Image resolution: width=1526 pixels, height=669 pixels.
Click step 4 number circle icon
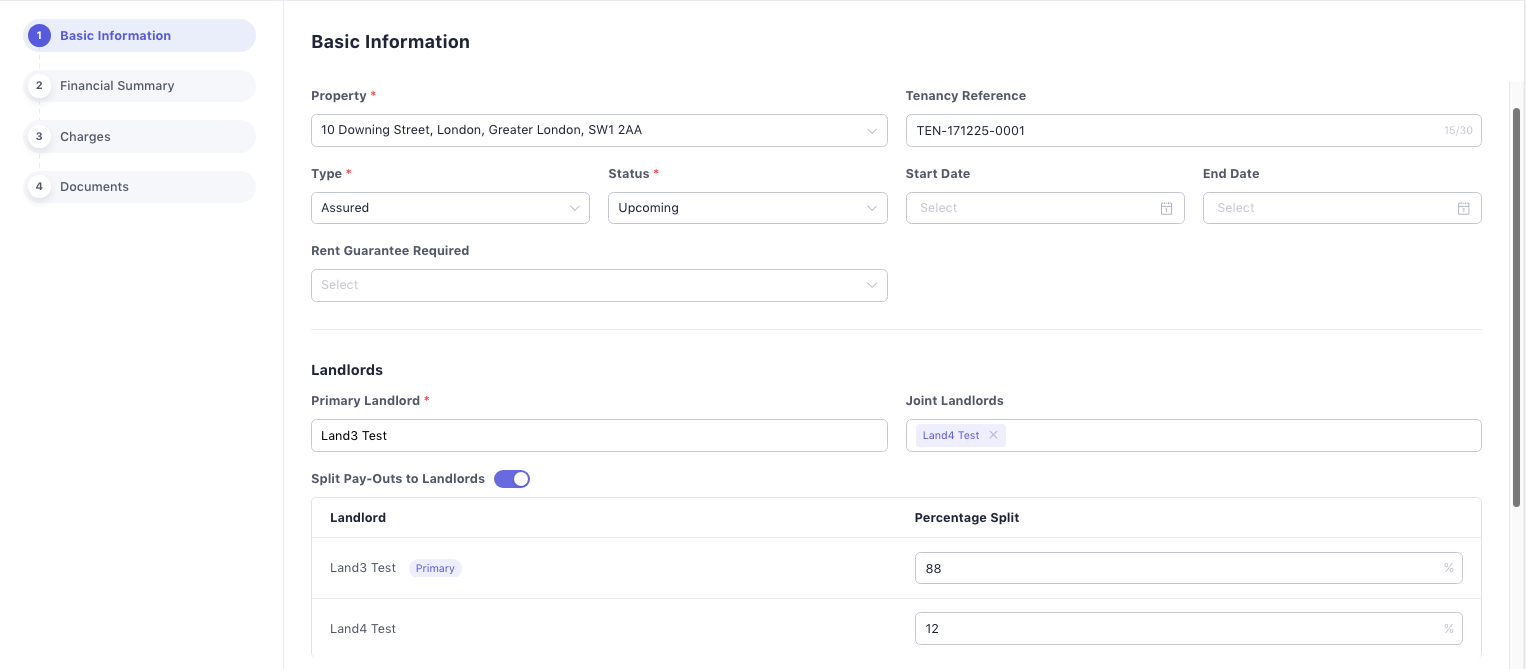point(39,187)
